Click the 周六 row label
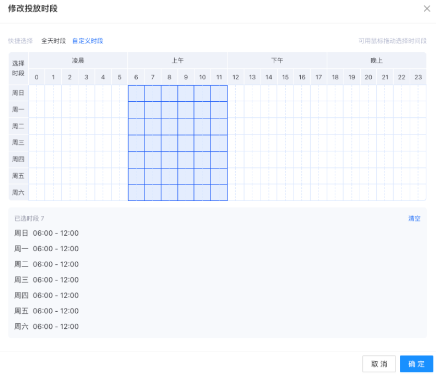 click(18, 193)
